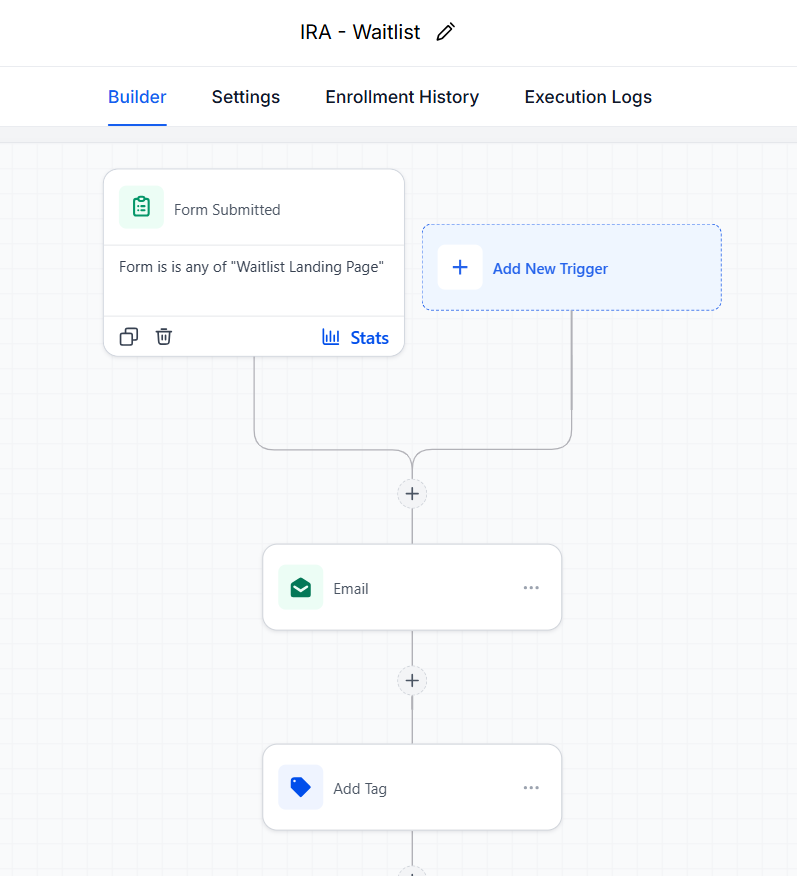
Task: Add an action above the Email step
Action: click(412, 494)
